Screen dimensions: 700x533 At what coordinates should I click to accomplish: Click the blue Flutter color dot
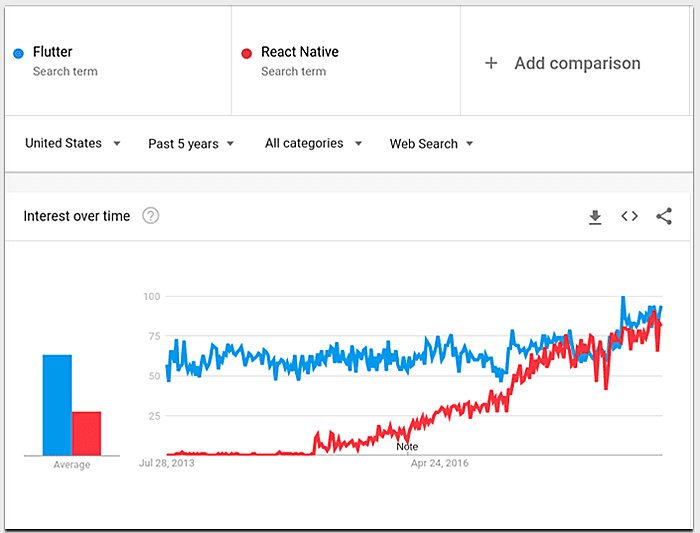(x=18, y=54)
